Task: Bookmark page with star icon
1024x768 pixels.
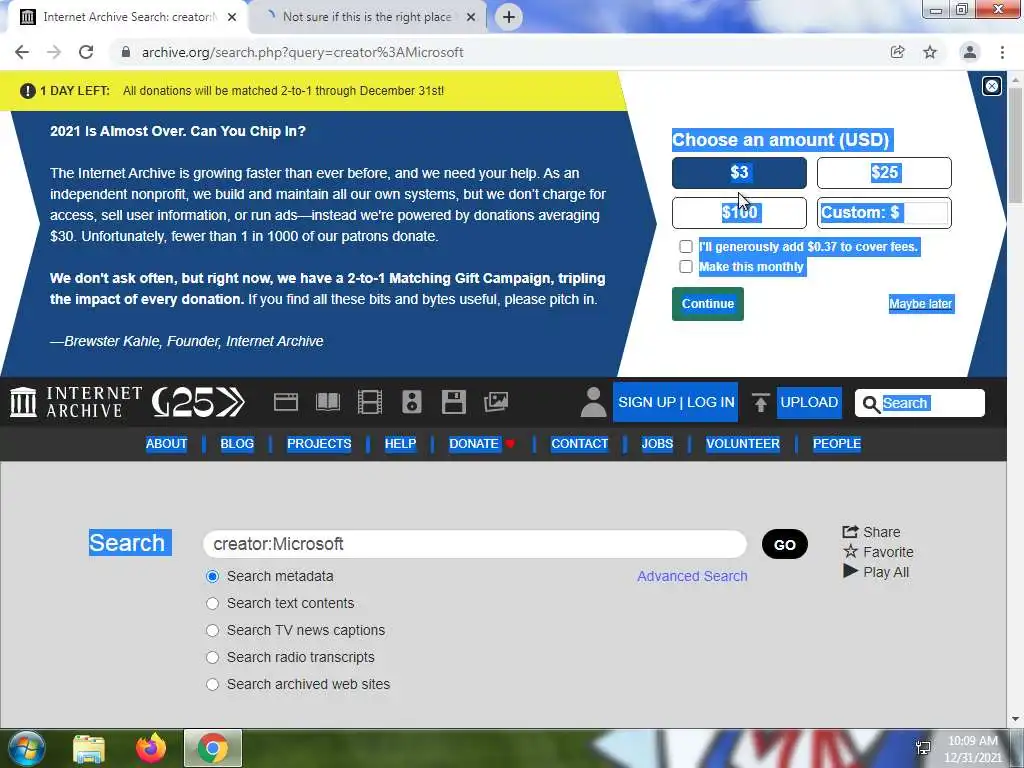Action: point(930,52)
